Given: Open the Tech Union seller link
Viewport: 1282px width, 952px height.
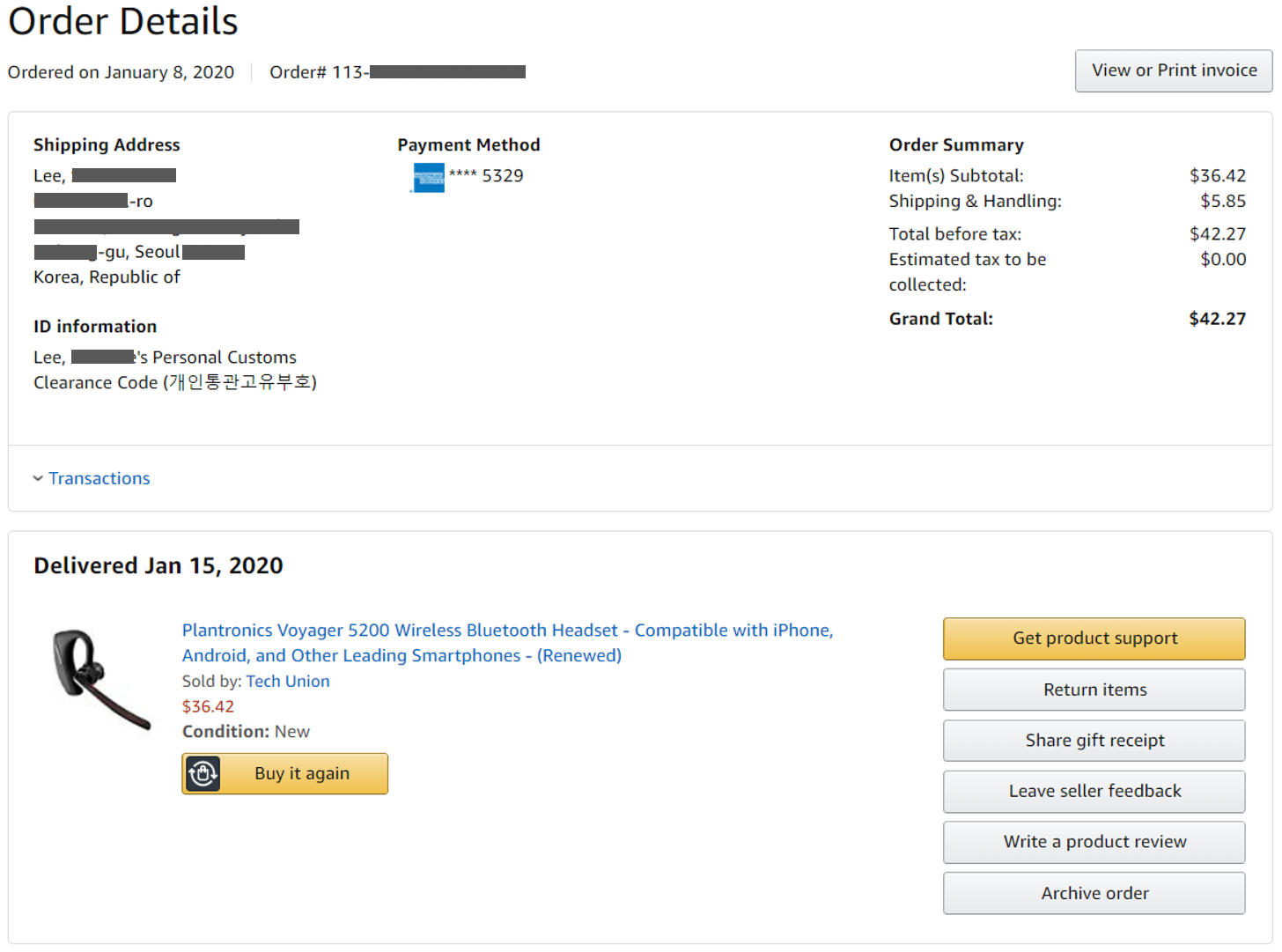Looking at the screenshot, I should coord(288,681).
